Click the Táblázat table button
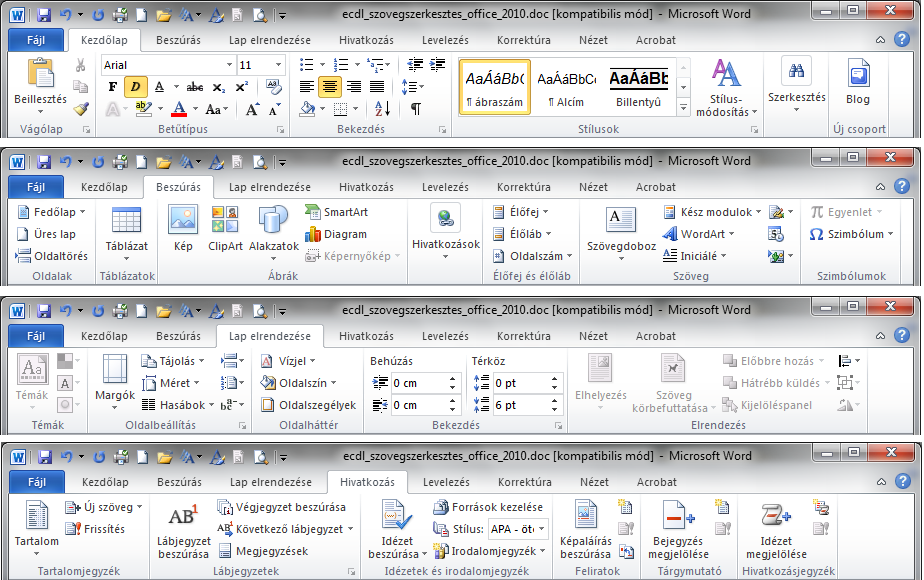The height and width of the screenshot is (580, 924). click(x=126, y=234)
